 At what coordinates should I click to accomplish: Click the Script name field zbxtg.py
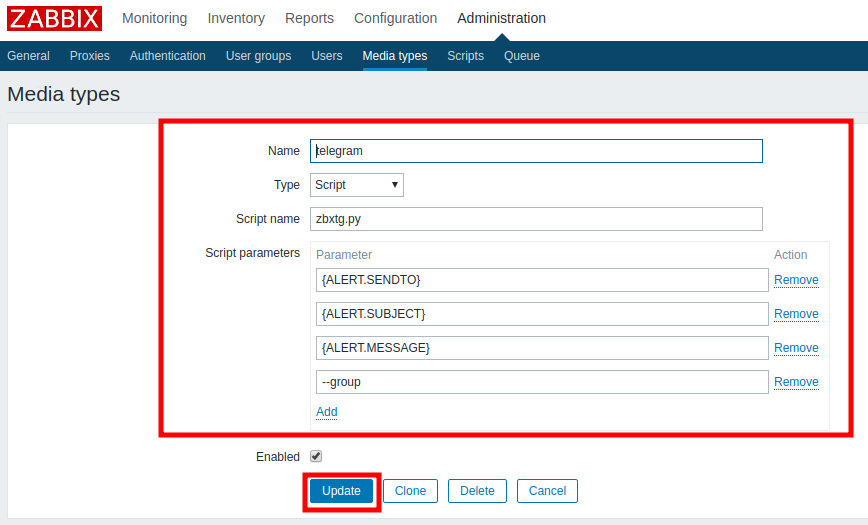536,219
